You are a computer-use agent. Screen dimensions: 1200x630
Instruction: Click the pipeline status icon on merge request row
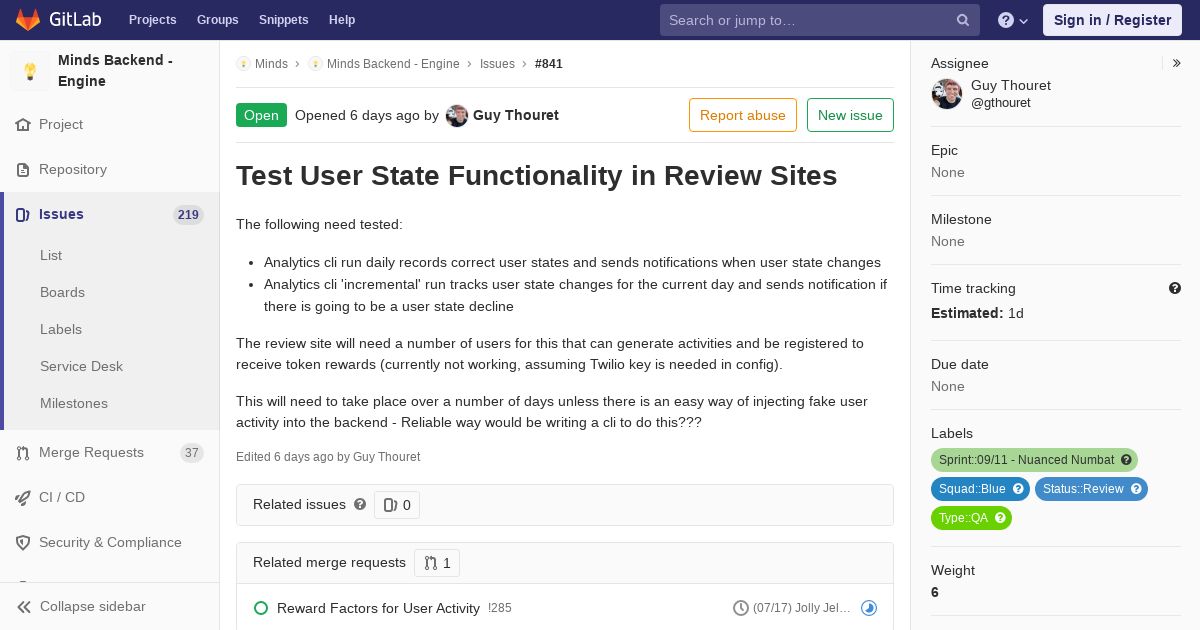click(x=869, y=608)
